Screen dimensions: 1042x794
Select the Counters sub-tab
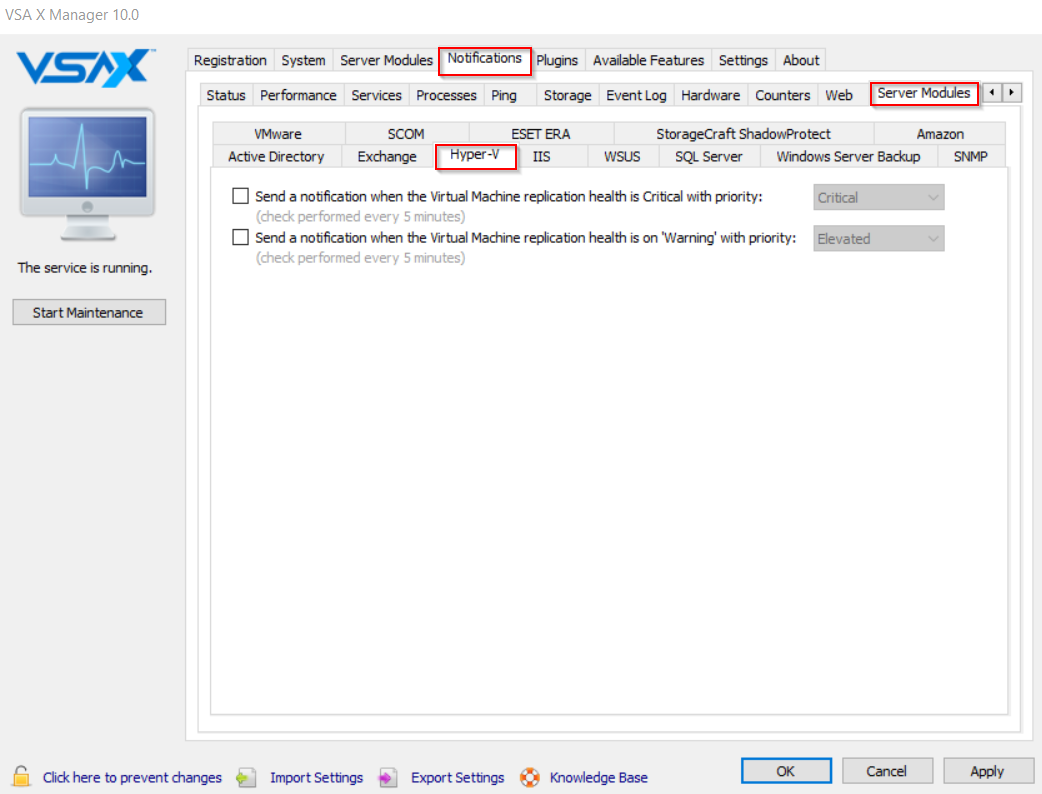pos(782,96)
